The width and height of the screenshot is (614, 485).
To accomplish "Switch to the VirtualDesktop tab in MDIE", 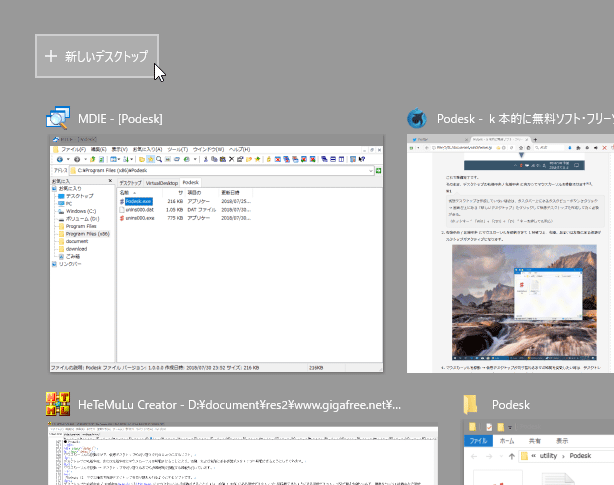I will click(162, 183).
